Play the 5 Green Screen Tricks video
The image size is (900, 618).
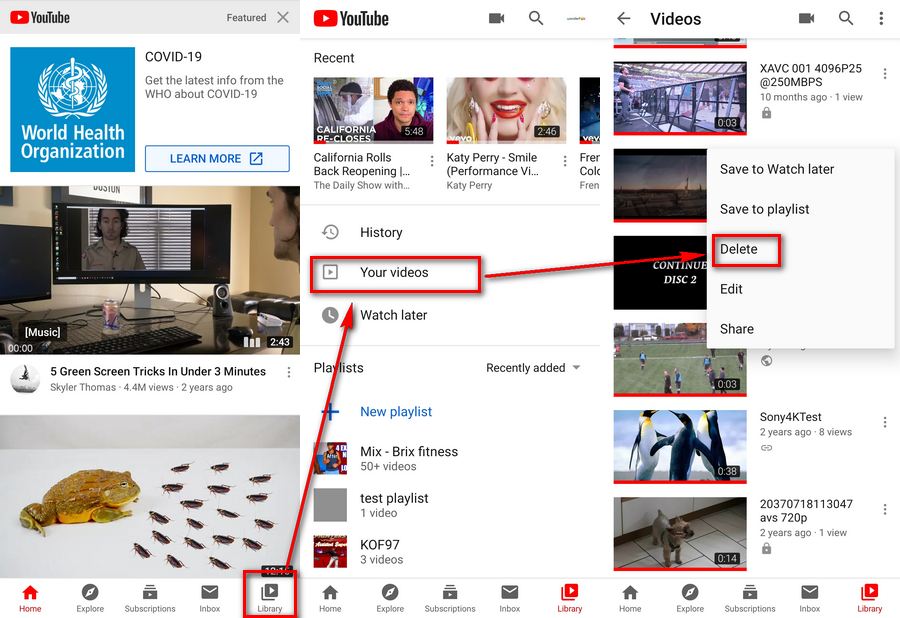[x=150, y=270]
